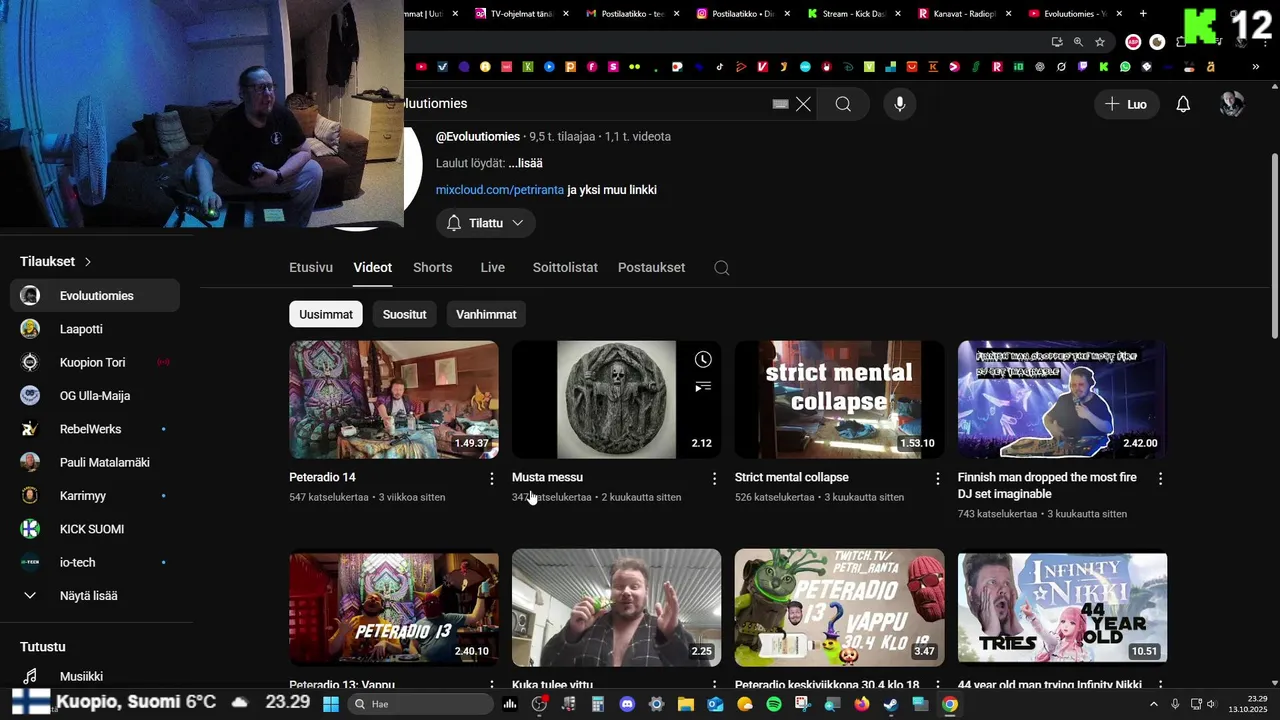Open RebelWerks channel in sidebar
Image resolution: width=1280 pixels, height=720 pixels.
tap(95, 429)
